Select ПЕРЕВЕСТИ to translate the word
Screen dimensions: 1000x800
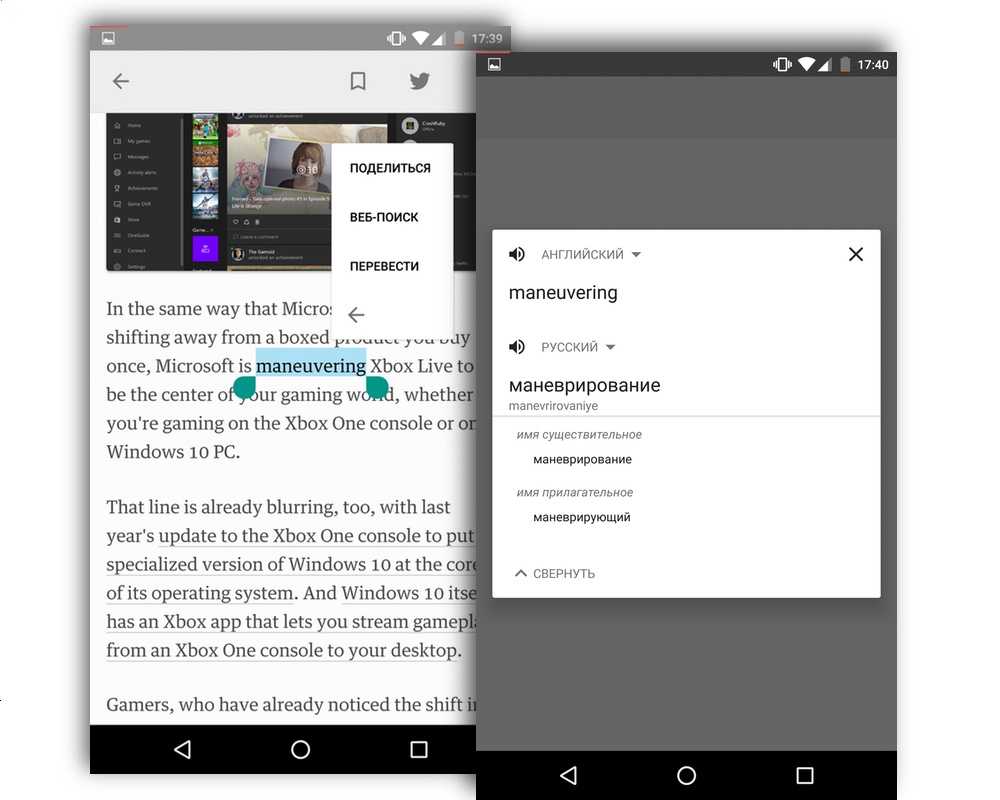(384, 266)
